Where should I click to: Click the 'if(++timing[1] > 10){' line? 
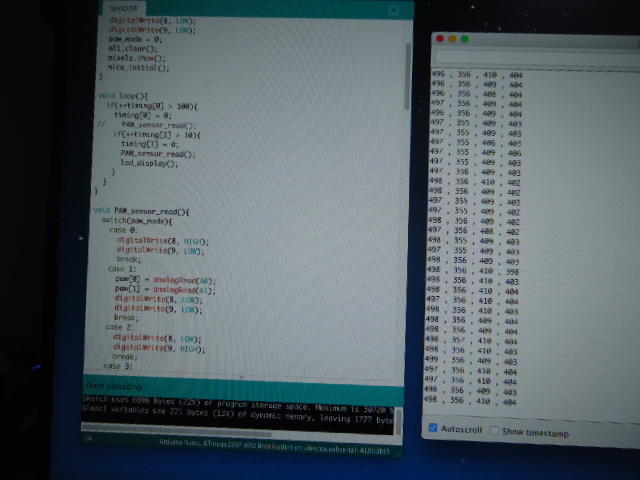tap(157, 135)
